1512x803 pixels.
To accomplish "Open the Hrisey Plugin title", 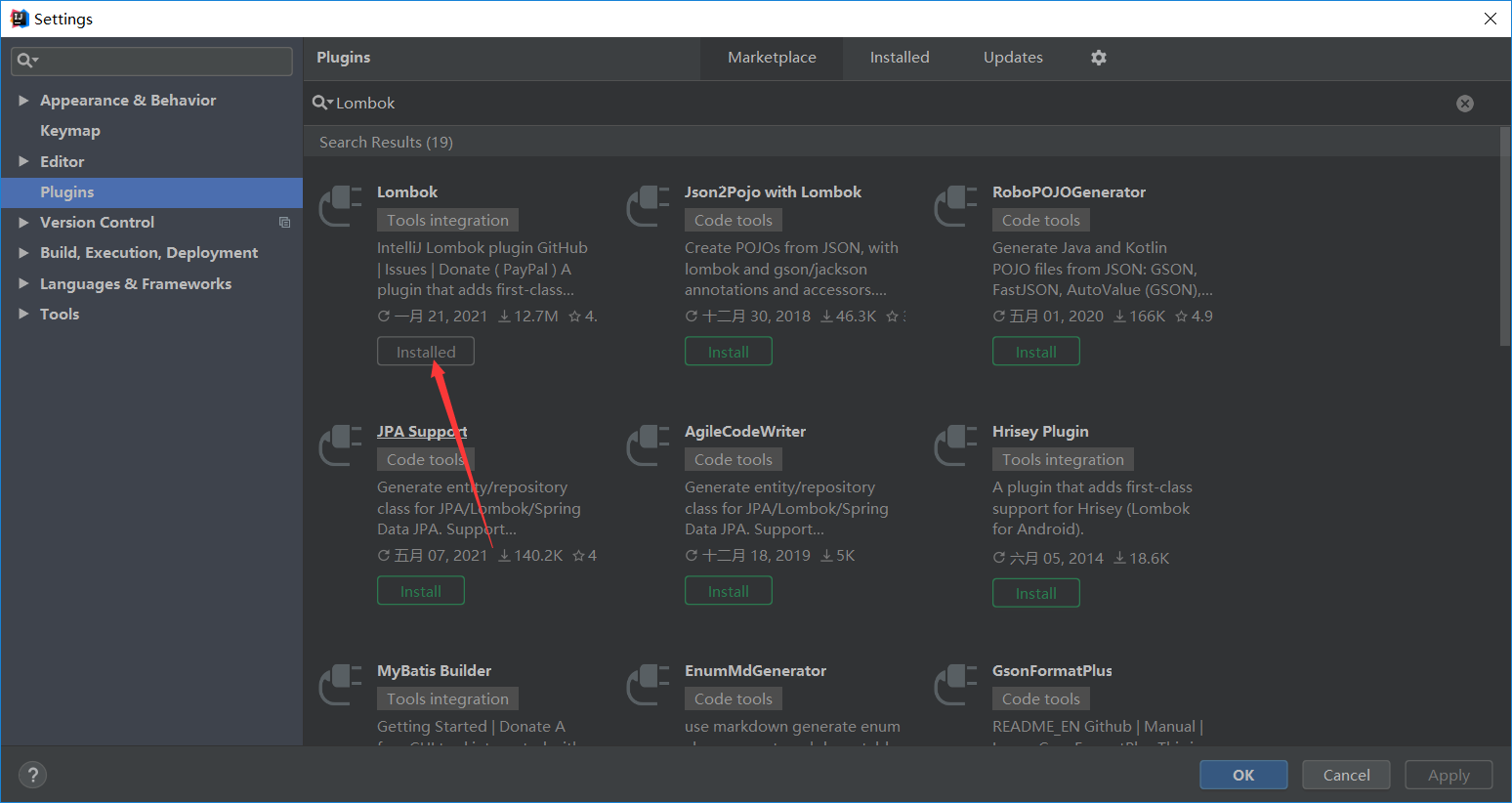I will coord(1040,432).
